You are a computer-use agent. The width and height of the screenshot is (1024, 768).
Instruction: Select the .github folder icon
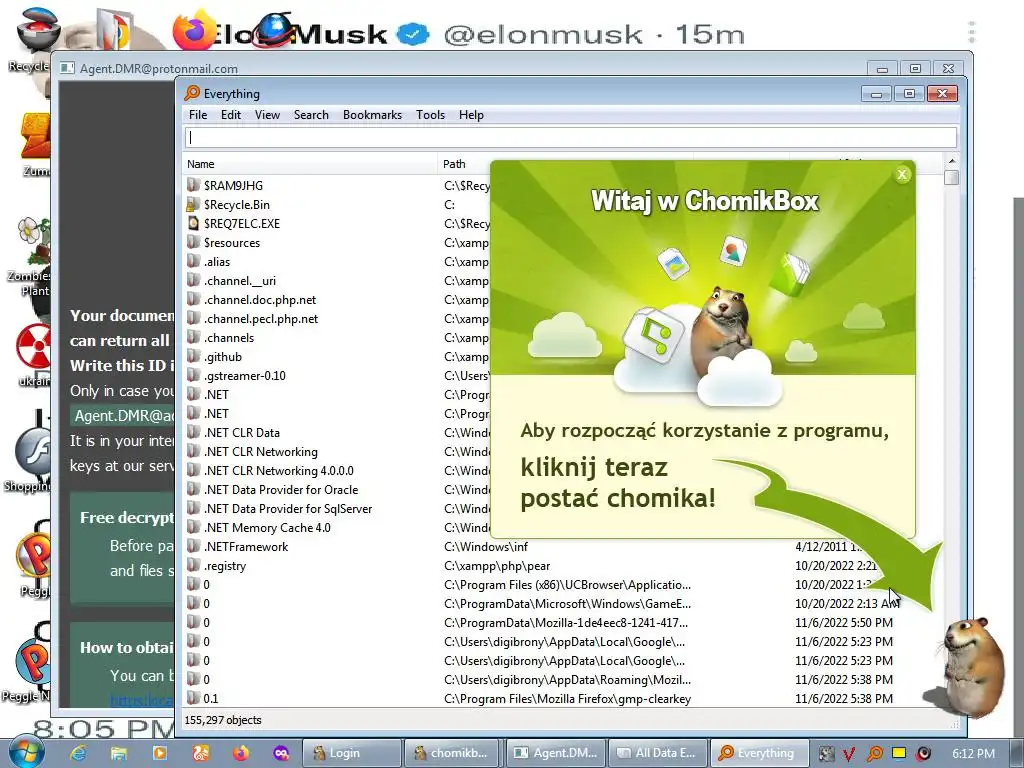(193, 357)
